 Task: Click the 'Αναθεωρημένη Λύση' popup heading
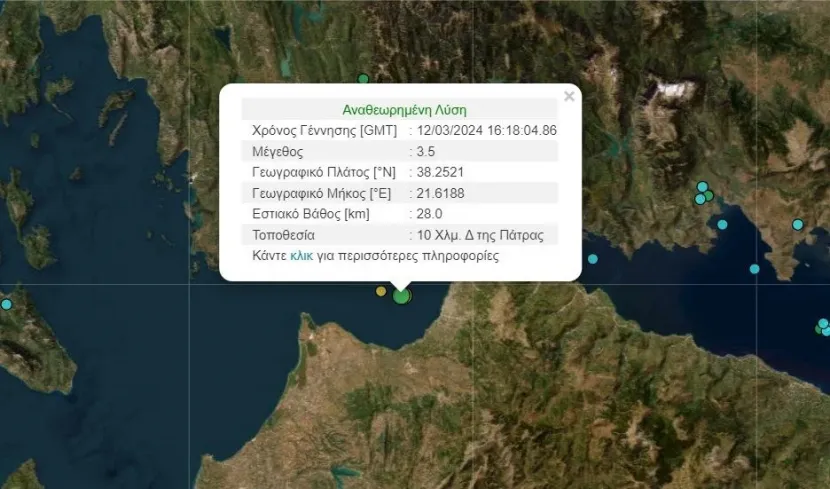point(404,110)
